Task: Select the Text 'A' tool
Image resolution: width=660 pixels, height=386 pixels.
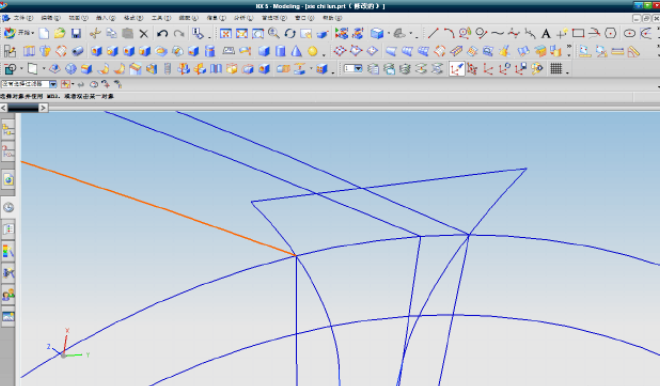Action: point(546,33)
